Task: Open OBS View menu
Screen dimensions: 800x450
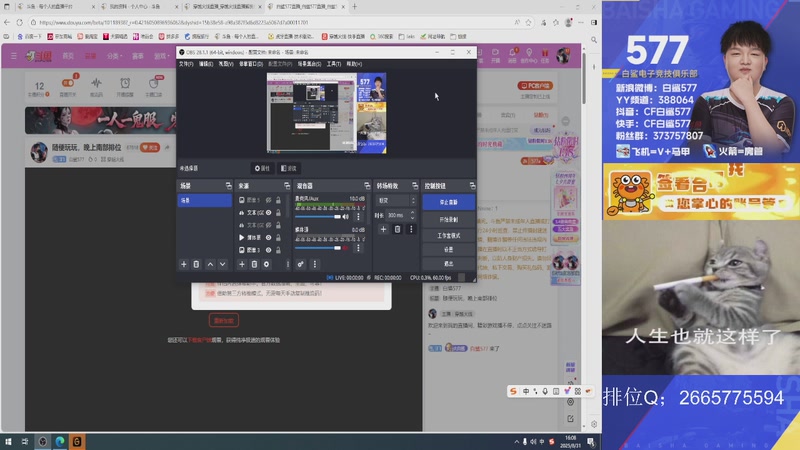Action: coord(226,64)
